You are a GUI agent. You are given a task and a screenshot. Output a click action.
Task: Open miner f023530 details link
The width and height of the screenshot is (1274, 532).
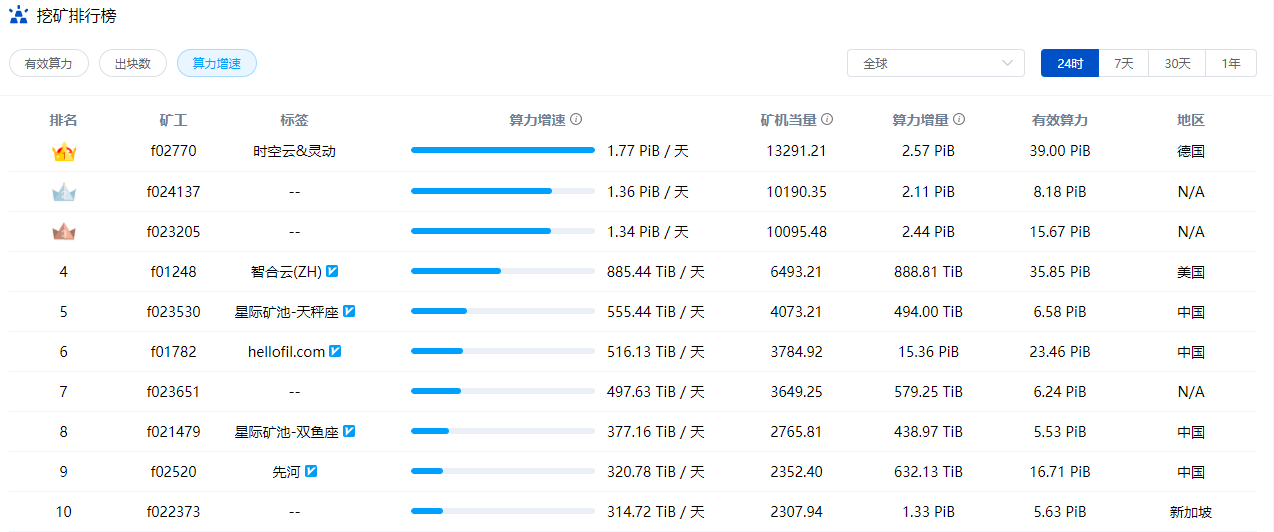(x=173, y=312)
